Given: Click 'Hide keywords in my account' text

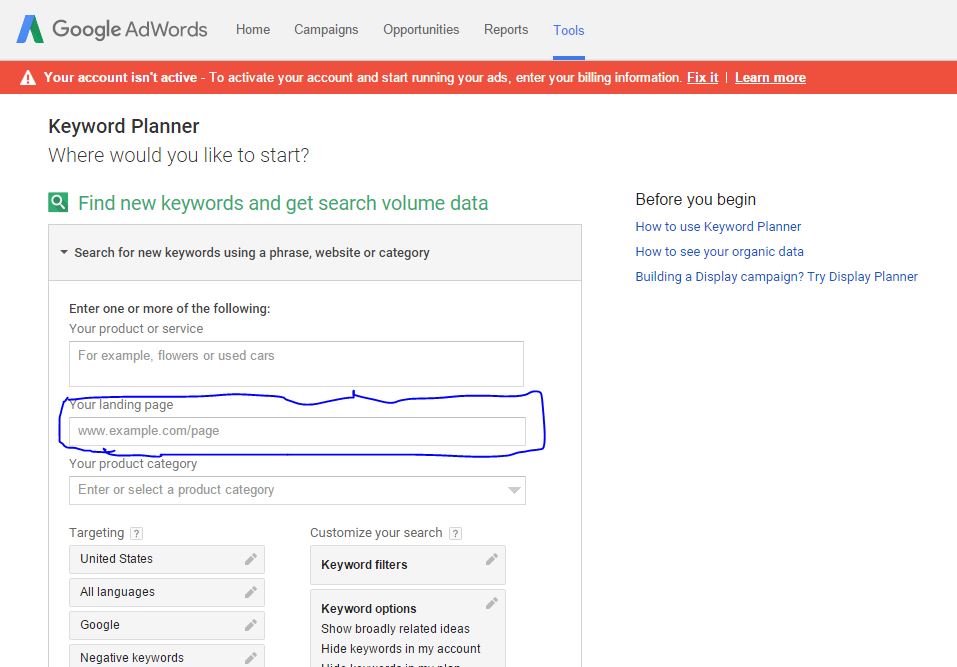Looking at the screenshot, I should (x=400, y=649).
